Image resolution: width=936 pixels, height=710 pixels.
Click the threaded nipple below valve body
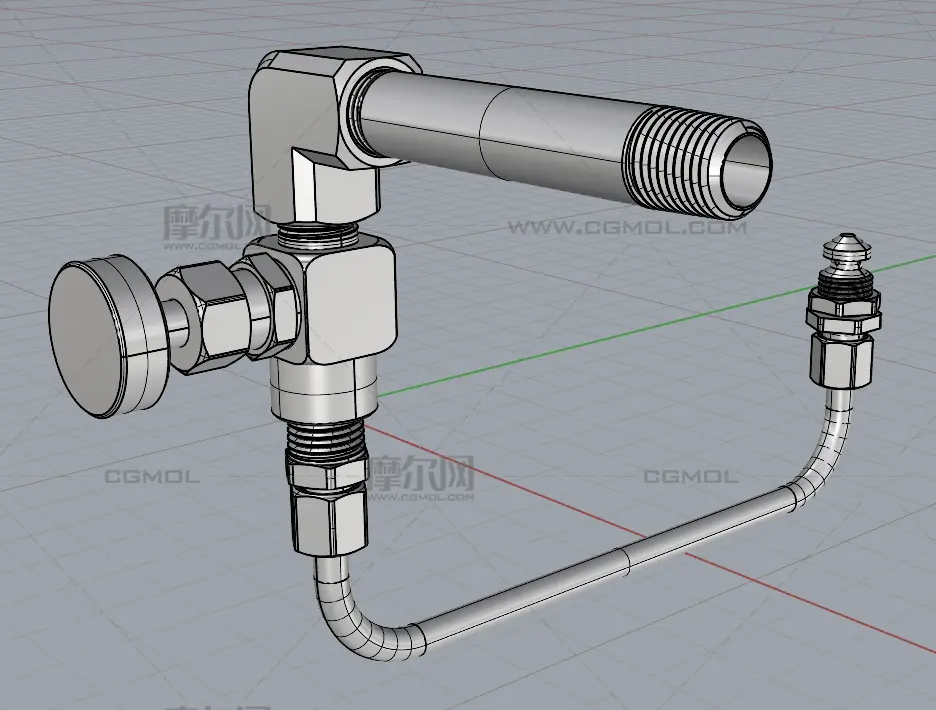tap(325, 441)
